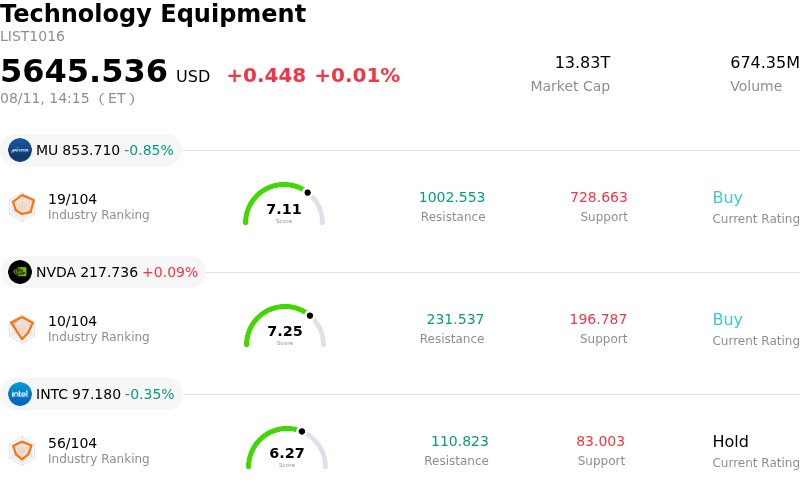Viewport: 800px width, 488px height.
Task: Click the Micron company logo icon
Action: click(x=20, y=151)
